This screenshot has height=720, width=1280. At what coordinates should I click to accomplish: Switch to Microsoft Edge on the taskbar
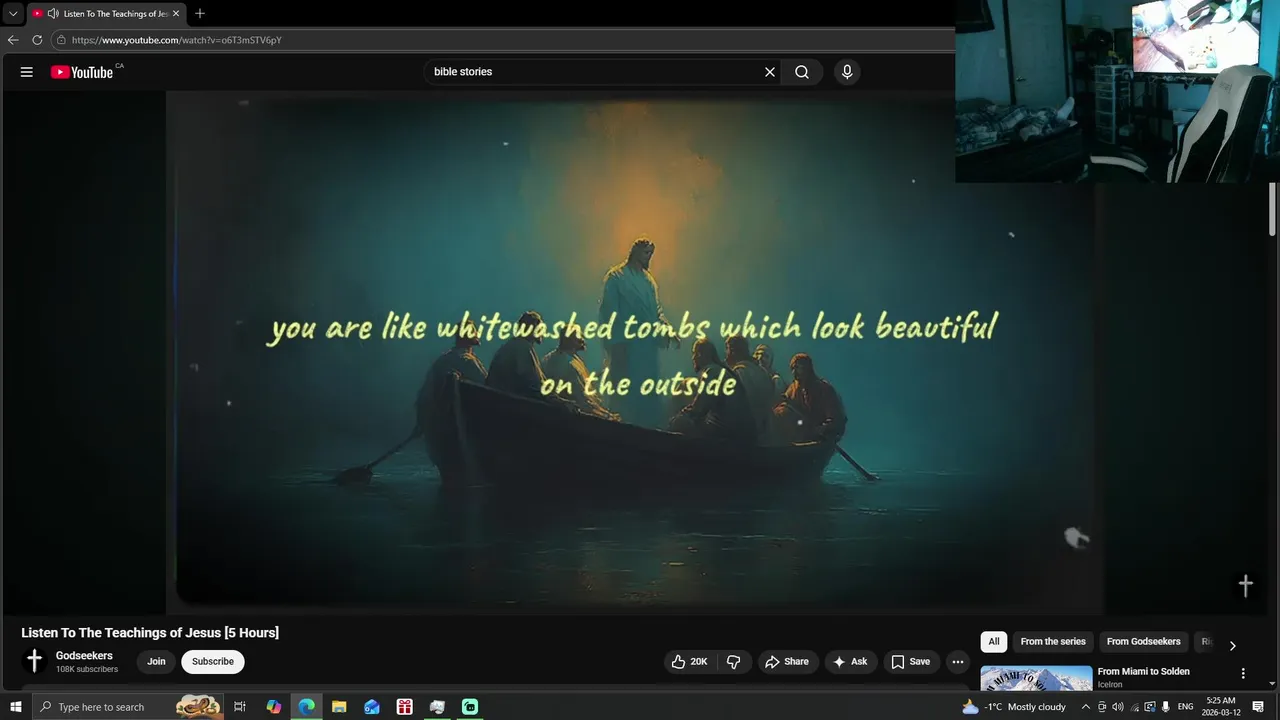pos(306,707)
